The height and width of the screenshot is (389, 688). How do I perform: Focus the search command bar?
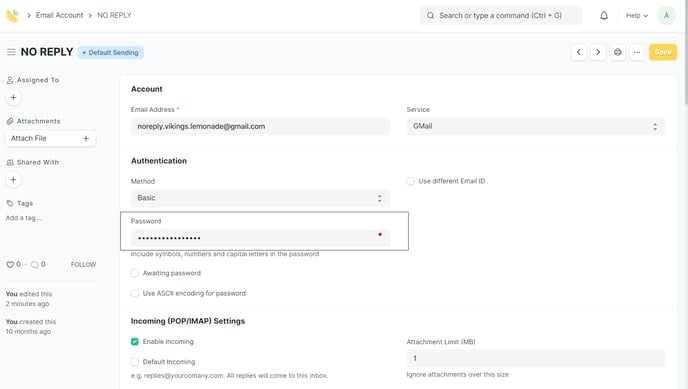(501, 16)
